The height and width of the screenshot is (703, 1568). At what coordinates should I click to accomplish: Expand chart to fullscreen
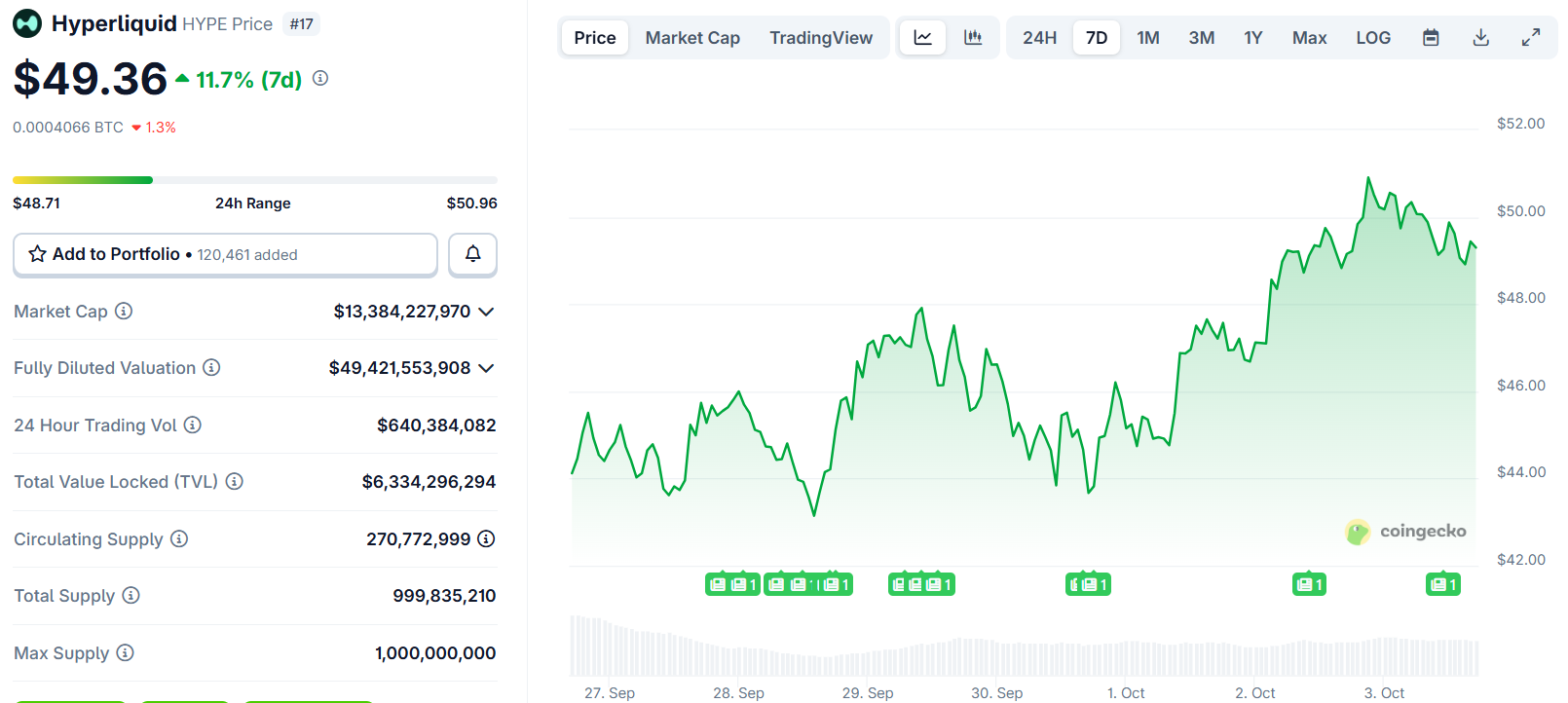(1531, 38)
